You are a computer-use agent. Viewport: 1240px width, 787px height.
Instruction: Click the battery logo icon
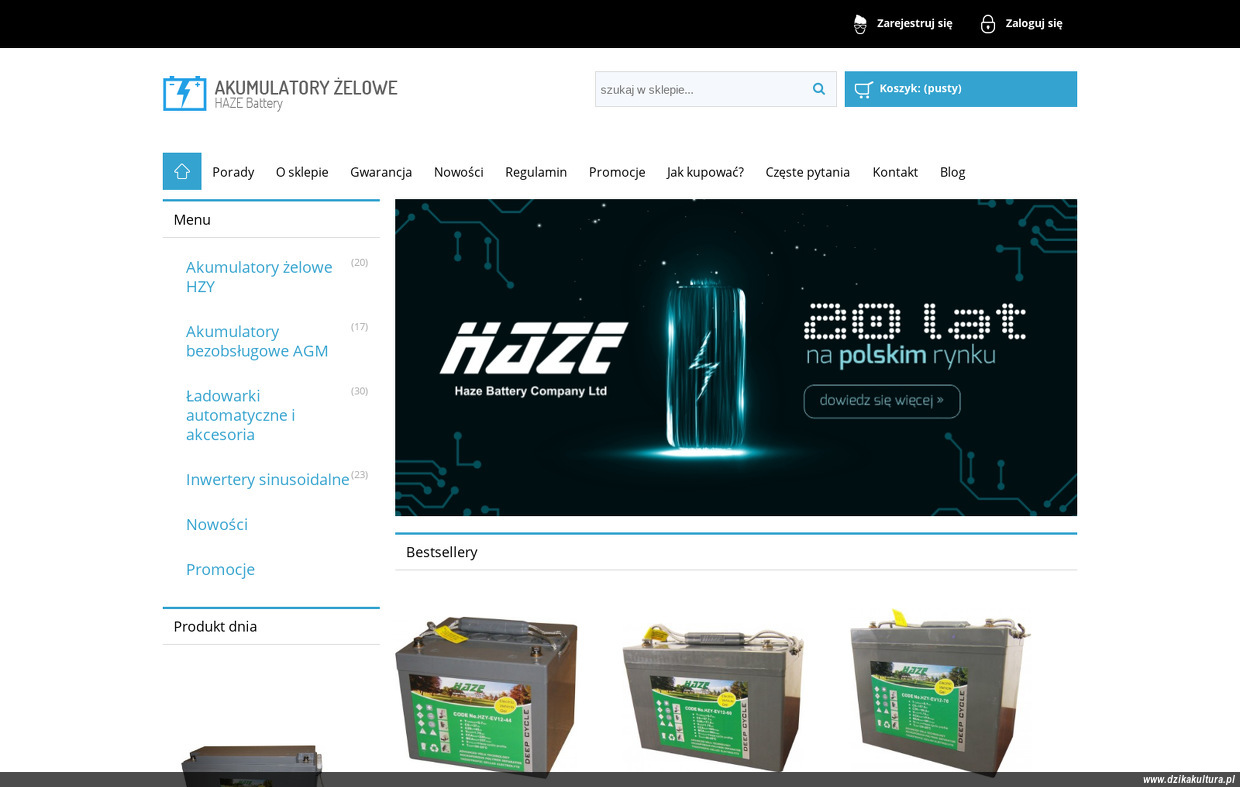click(185, 93)
